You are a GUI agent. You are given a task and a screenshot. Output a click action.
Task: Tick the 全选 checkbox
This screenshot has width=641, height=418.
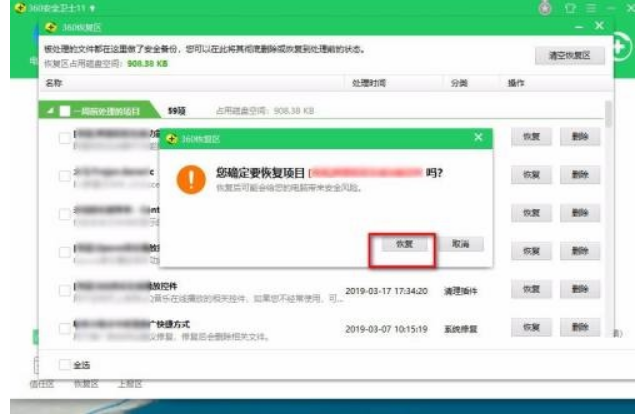[65, 364]
